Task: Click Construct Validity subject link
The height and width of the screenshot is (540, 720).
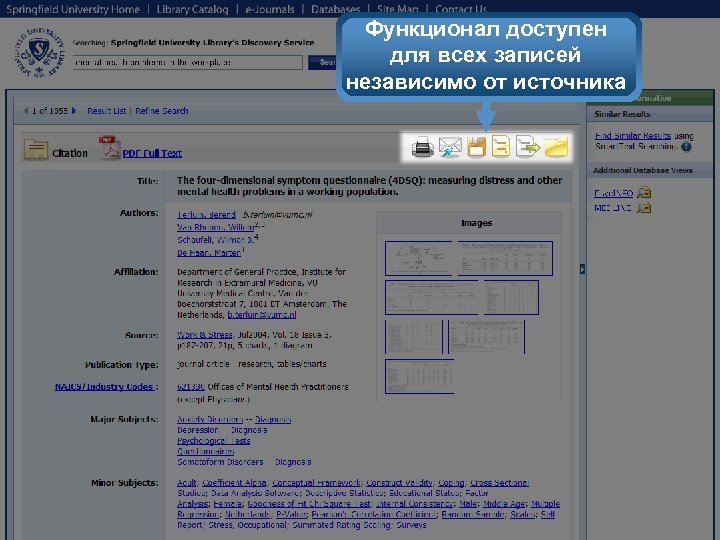Action: (399, 483)
